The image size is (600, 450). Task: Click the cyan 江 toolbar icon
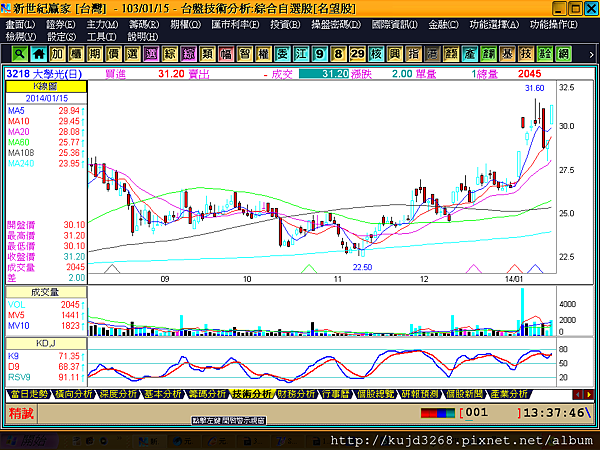point(301,54)
